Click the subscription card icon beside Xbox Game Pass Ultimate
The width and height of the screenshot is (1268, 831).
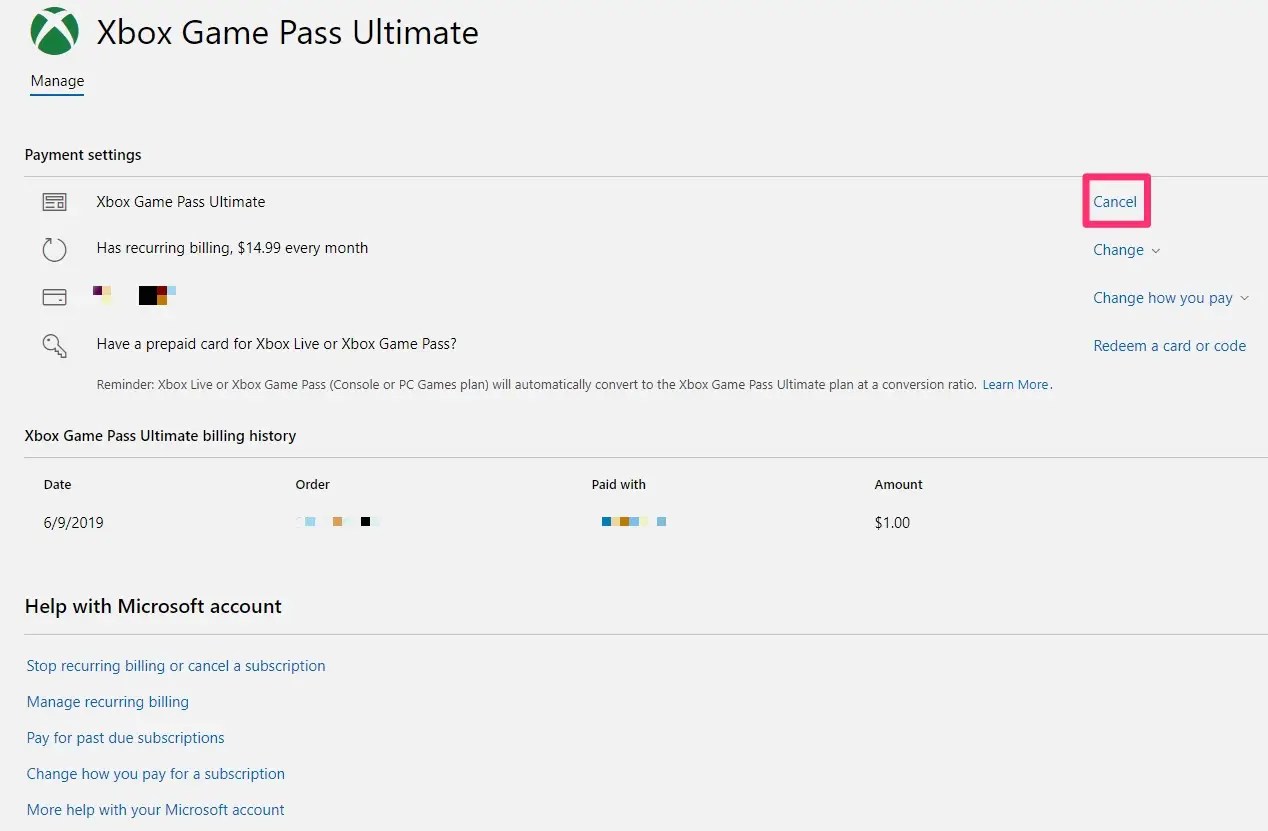pyautogui.click(x=54, y=202)
